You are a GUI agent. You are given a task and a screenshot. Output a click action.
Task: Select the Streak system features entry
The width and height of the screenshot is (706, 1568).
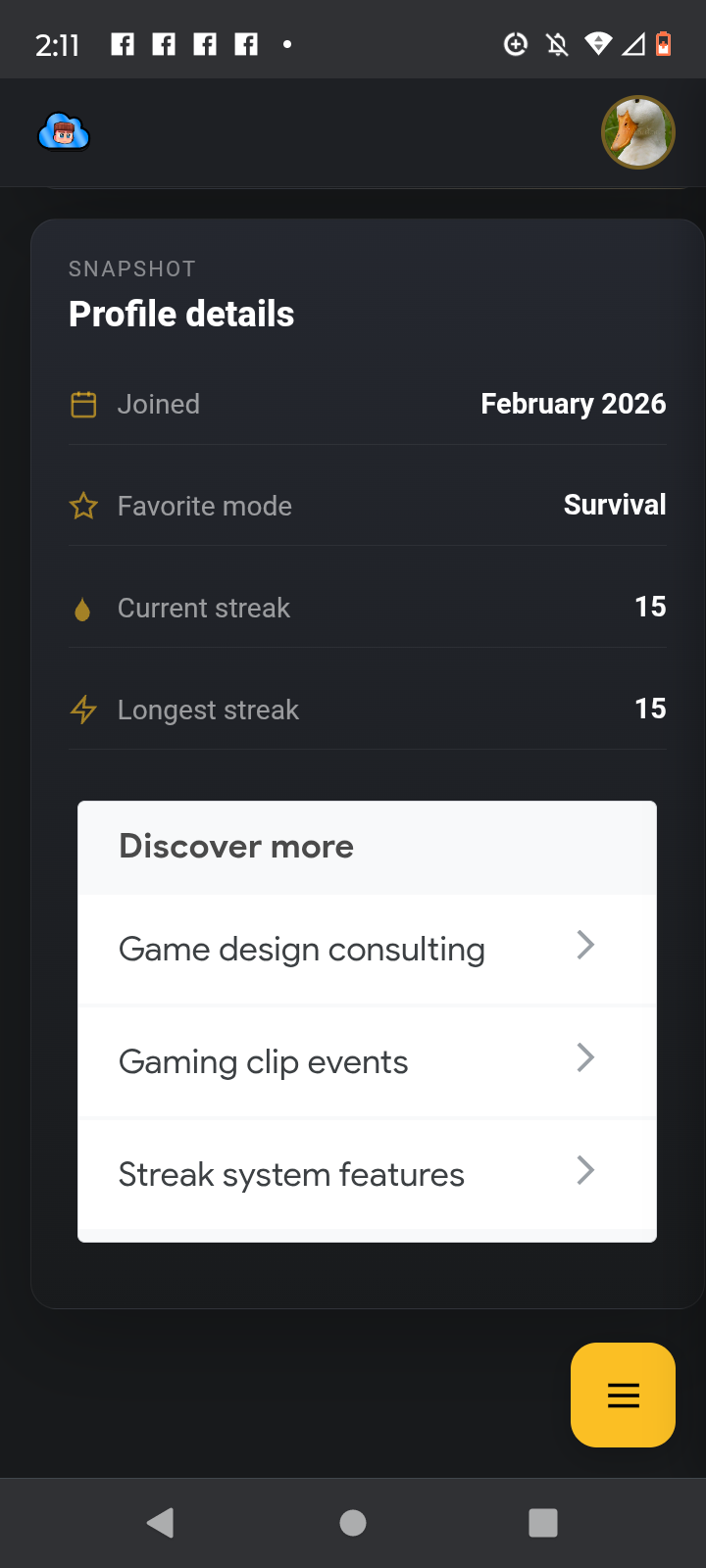(x=291, y=1175)
